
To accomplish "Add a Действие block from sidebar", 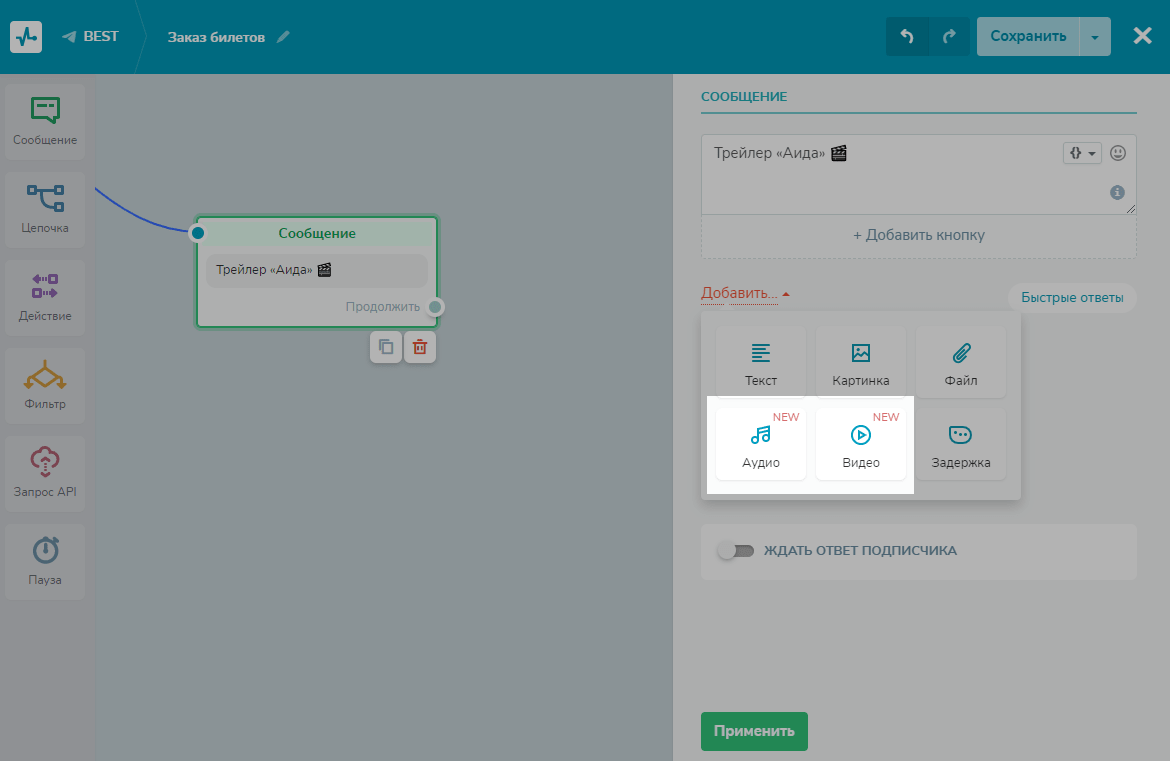I will coord(45,298).
